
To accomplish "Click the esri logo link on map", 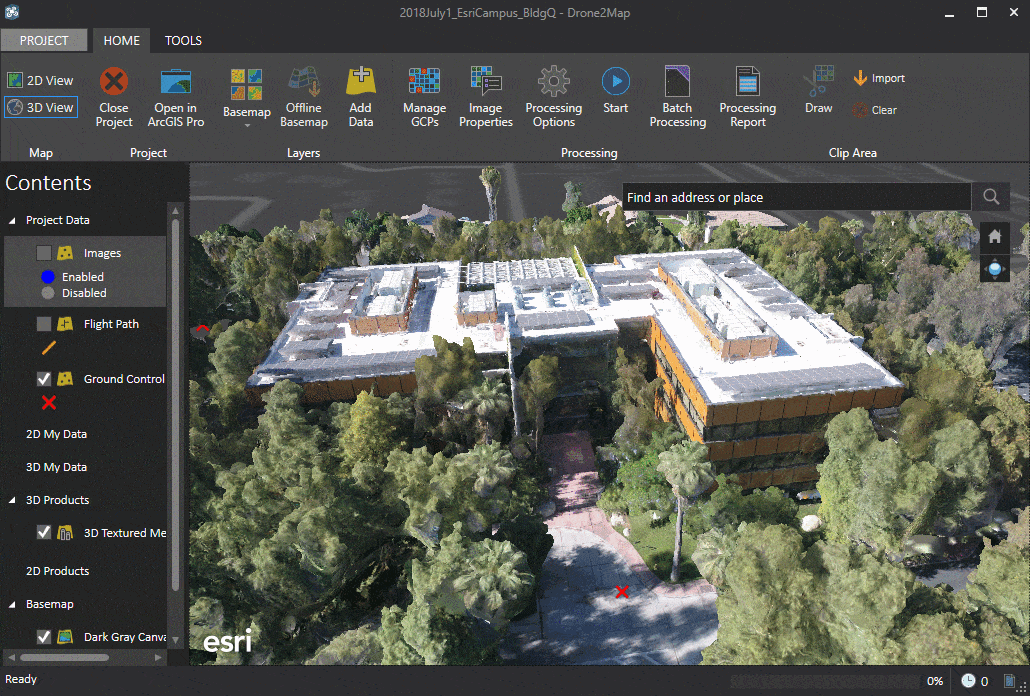I will point(227,640).
